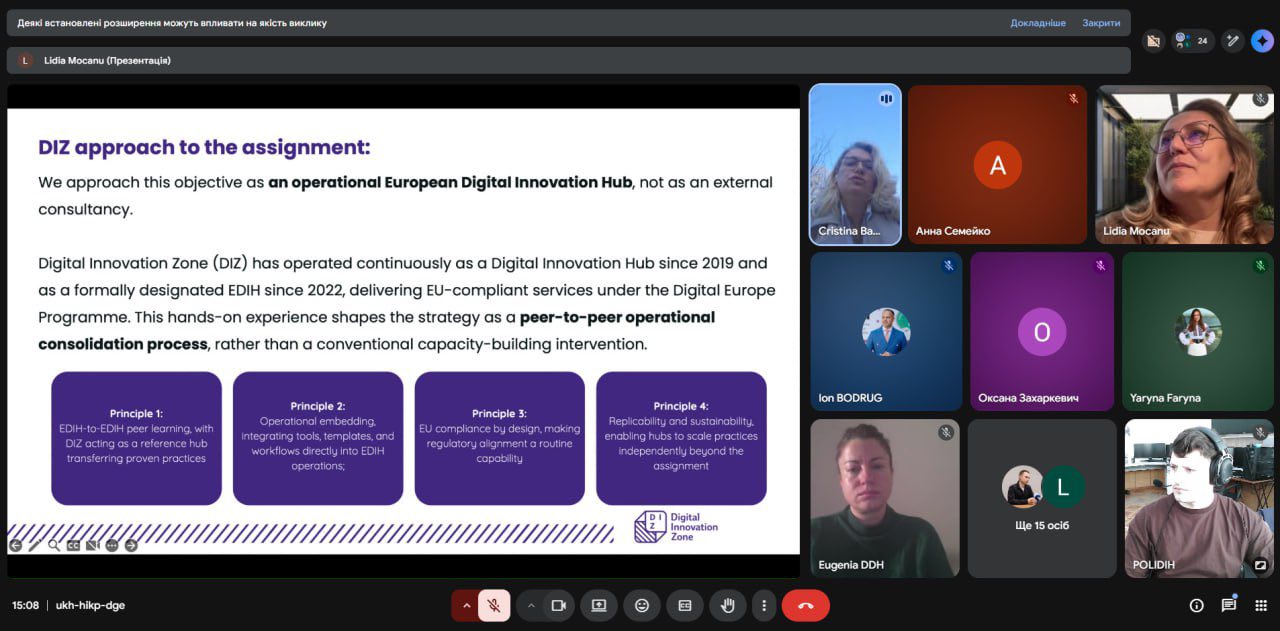Click the 'Докладніше' link in the notification bar
Viewport: 1280px width, 631px height.
point(1037,23)
